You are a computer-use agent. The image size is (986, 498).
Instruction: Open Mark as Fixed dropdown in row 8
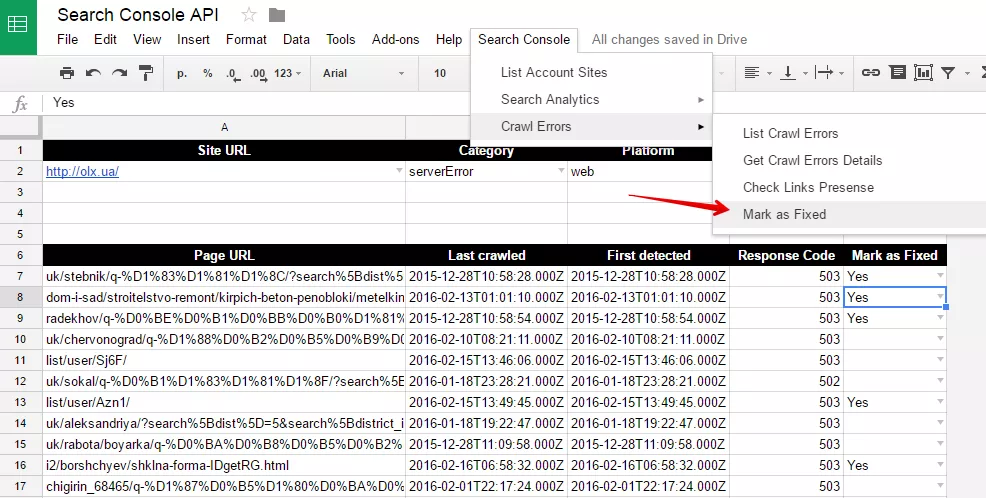click(940, 297)
